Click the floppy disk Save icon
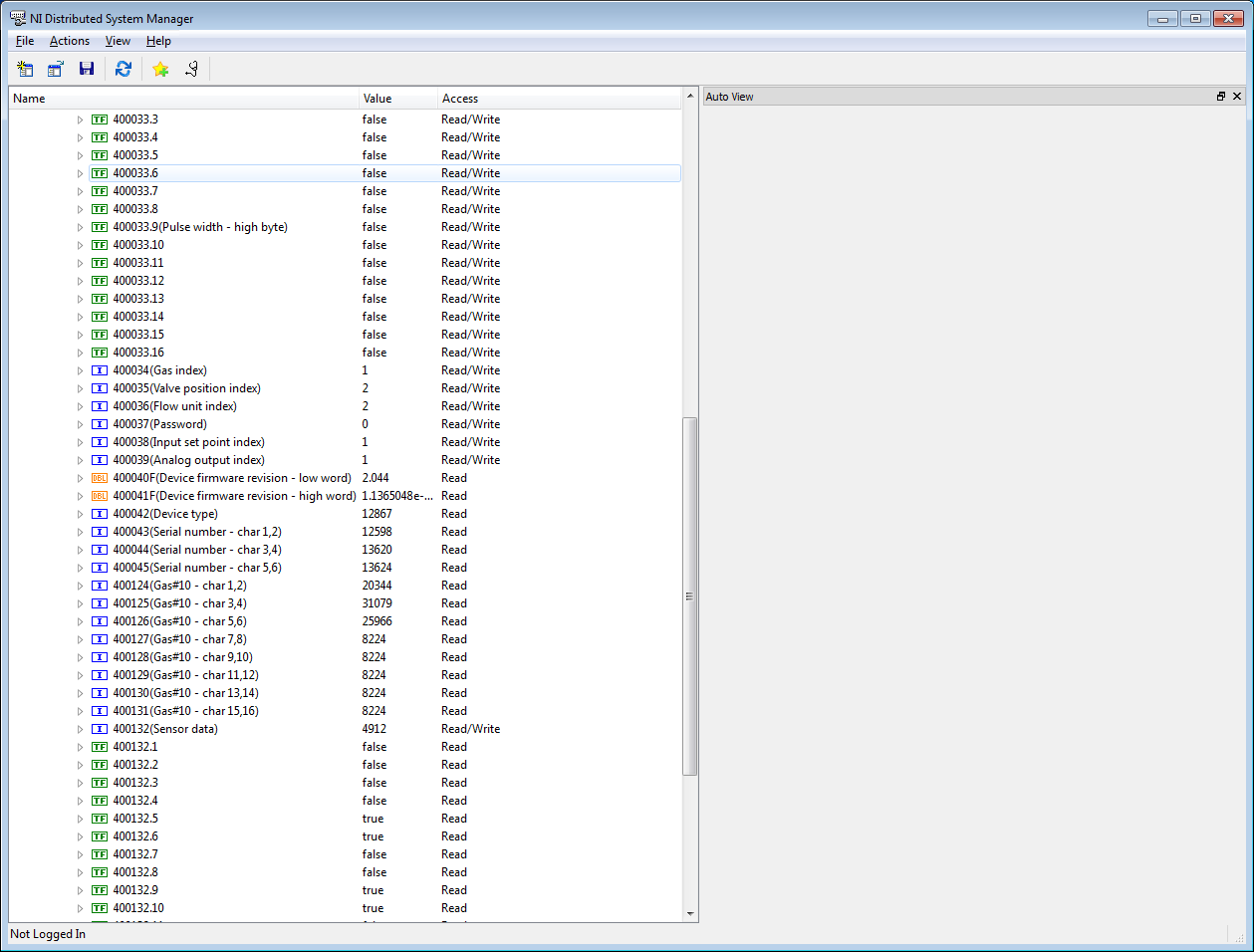This screenshot has height=952, width=1254. pos(87,69)
